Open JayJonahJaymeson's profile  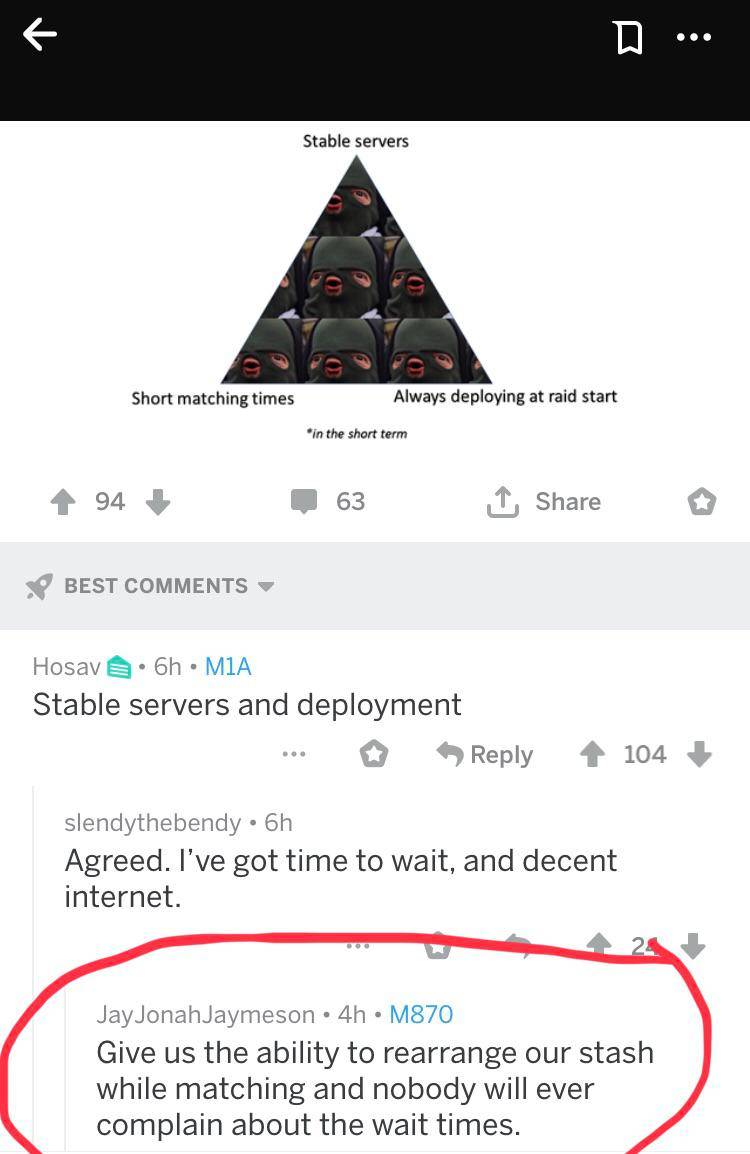coord(205,1015)
